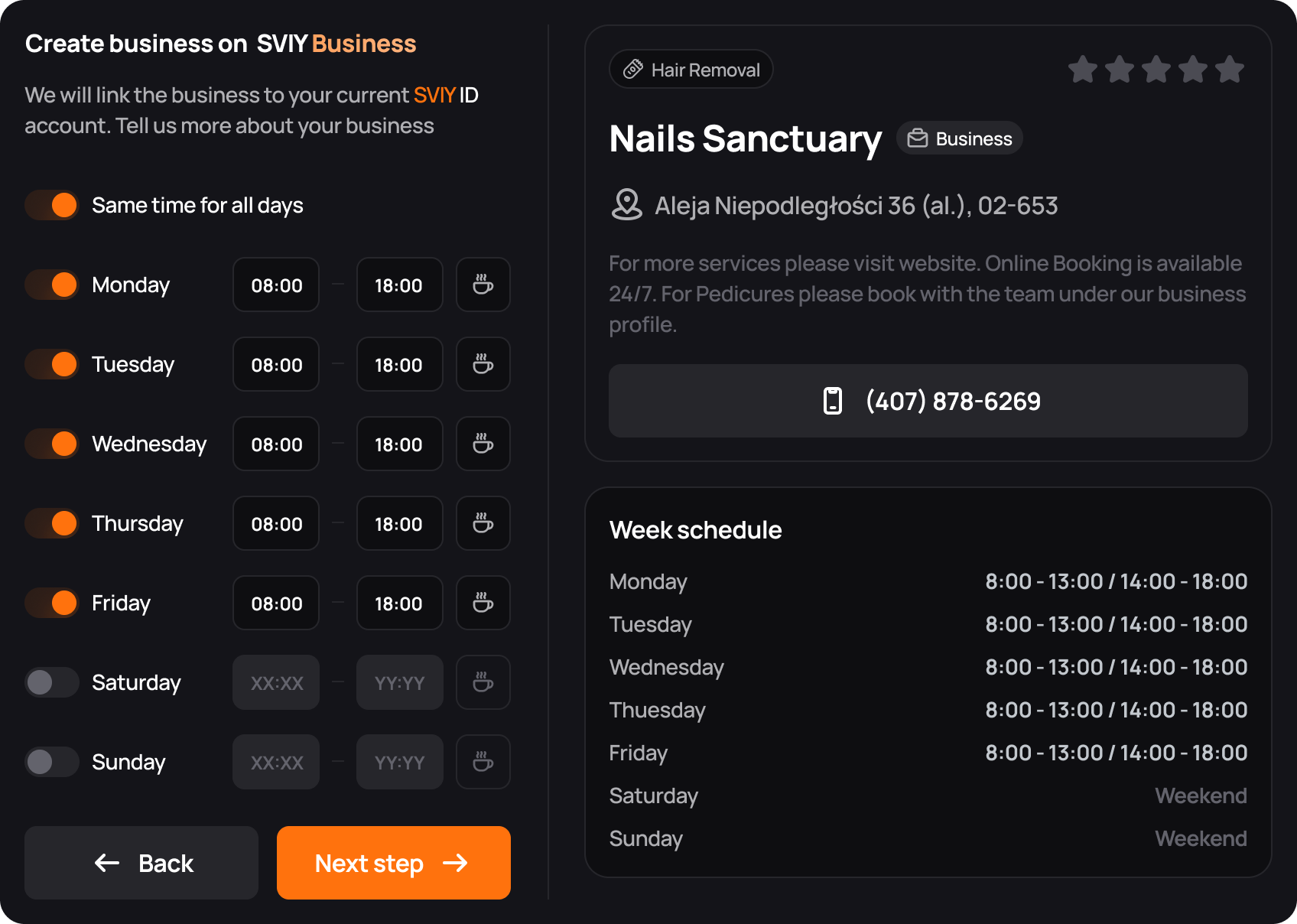Screen dimensions: 1297x924
Task: Edit Wednesday closing time 18:00
Action: (x=400, y=444)
